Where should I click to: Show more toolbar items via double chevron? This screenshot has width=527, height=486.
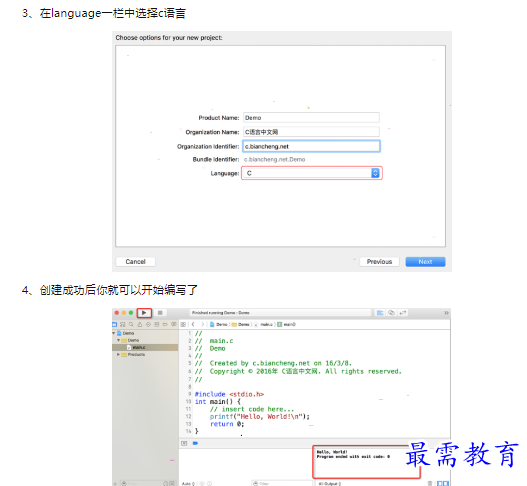446,313
